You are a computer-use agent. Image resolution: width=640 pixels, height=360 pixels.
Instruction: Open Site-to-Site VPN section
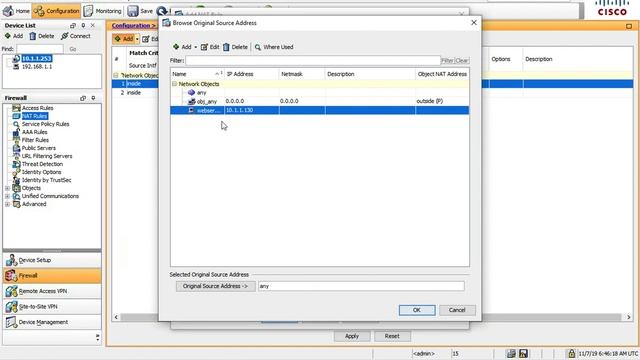click(52, 307)
